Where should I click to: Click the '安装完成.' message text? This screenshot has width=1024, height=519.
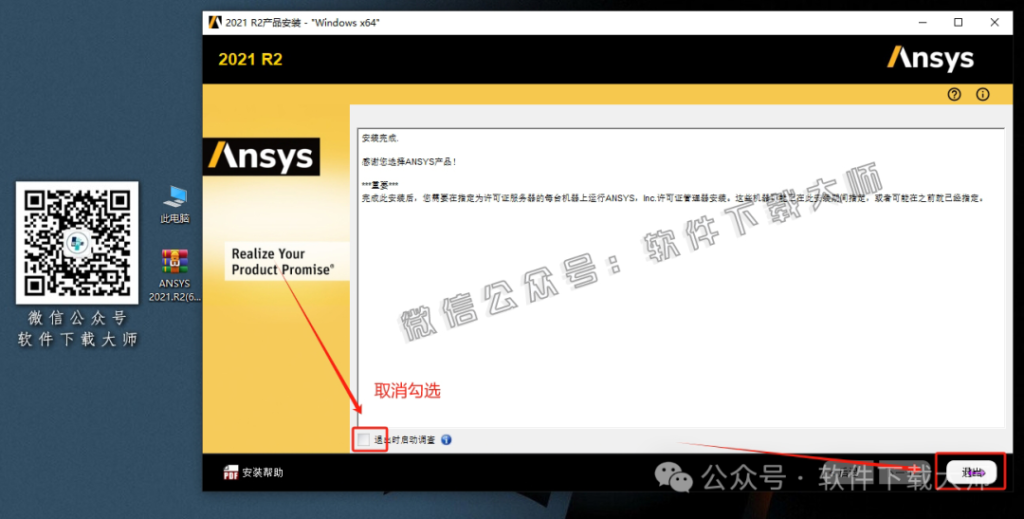tap(380, 138)
